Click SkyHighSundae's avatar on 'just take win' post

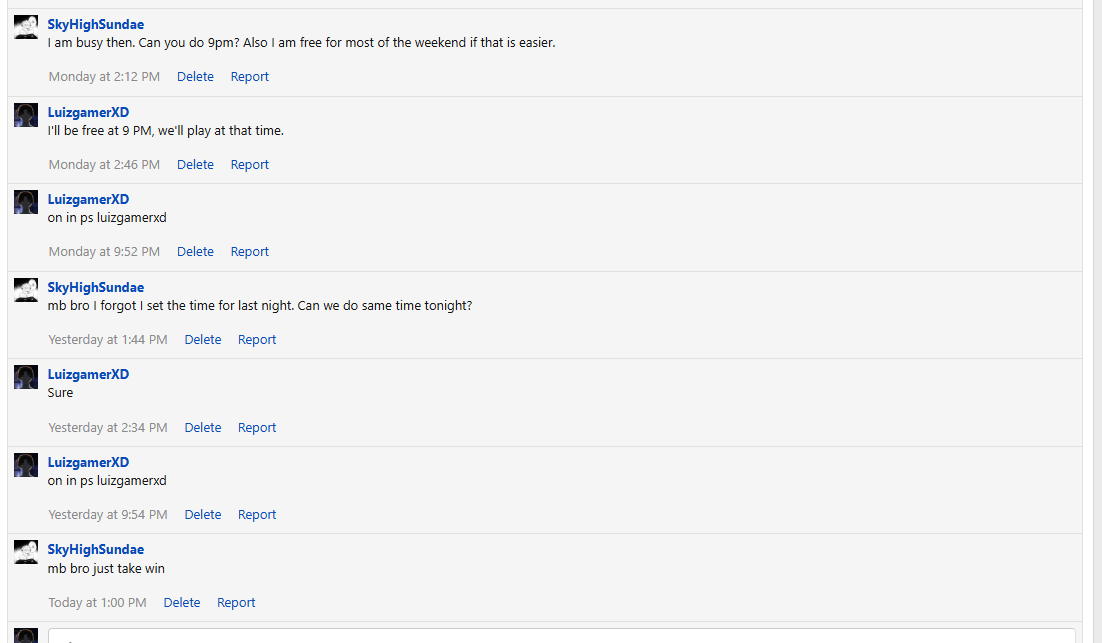26,552
